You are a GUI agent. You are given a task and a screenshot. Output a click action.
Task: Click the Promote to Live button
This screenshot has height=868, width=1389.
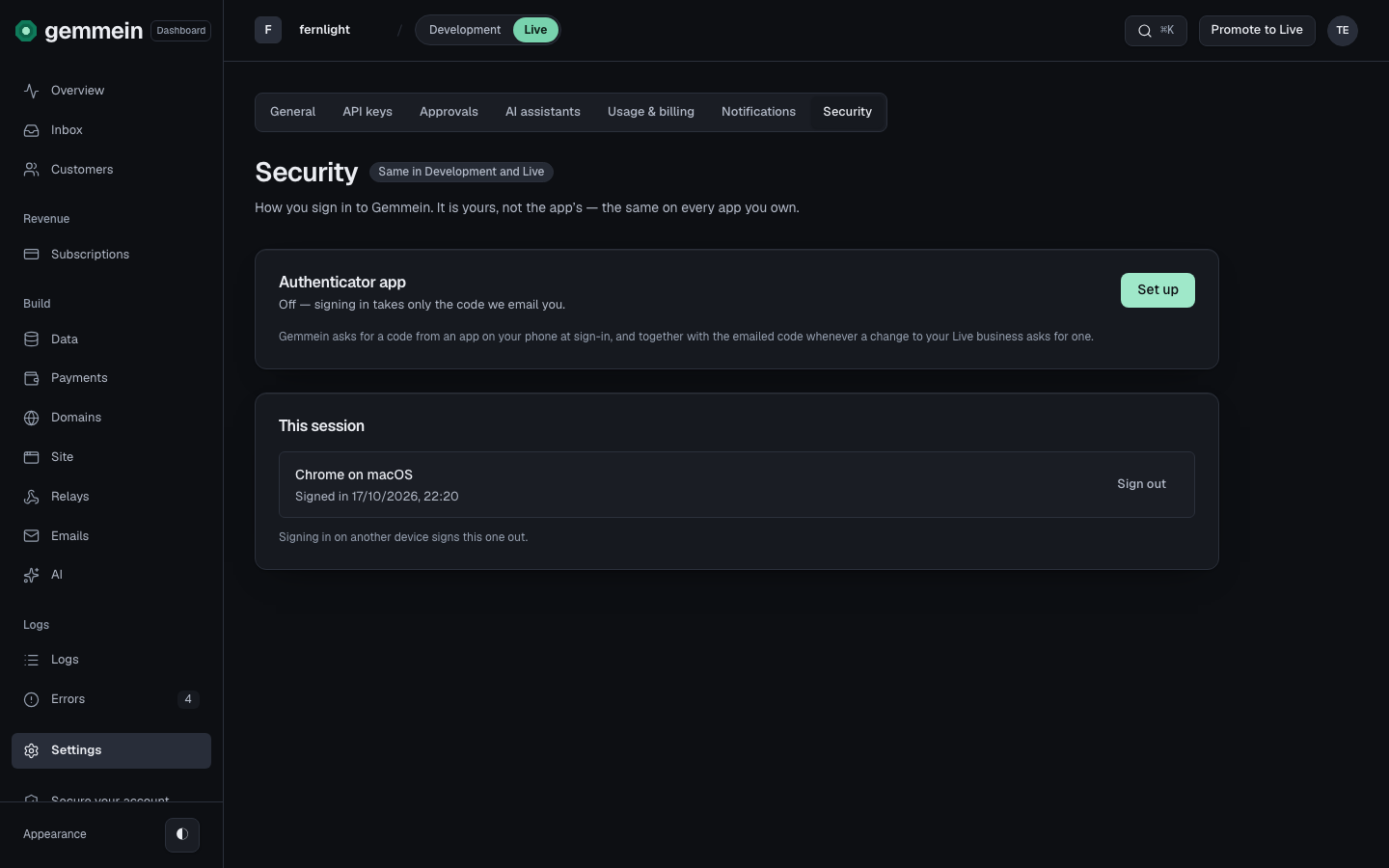[x=1257, y=31]
